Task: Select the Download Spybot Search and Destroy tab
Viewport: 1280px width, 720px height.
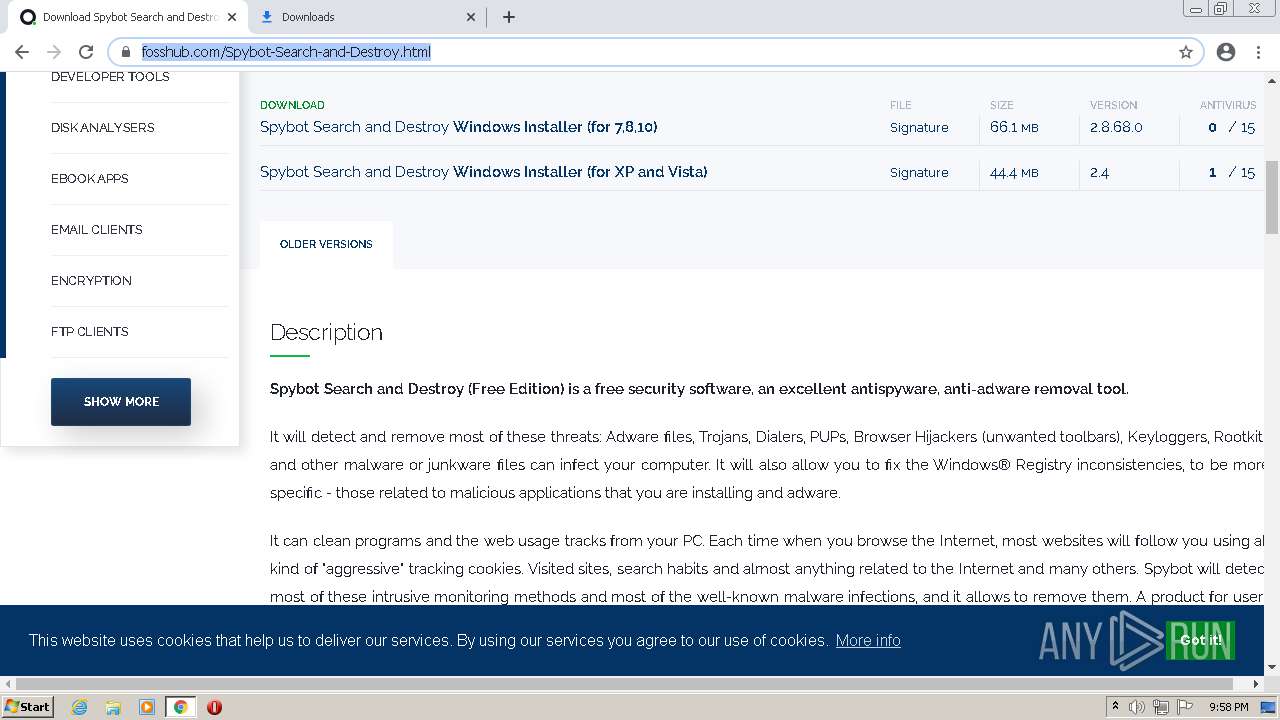Action: coord(128,17)
